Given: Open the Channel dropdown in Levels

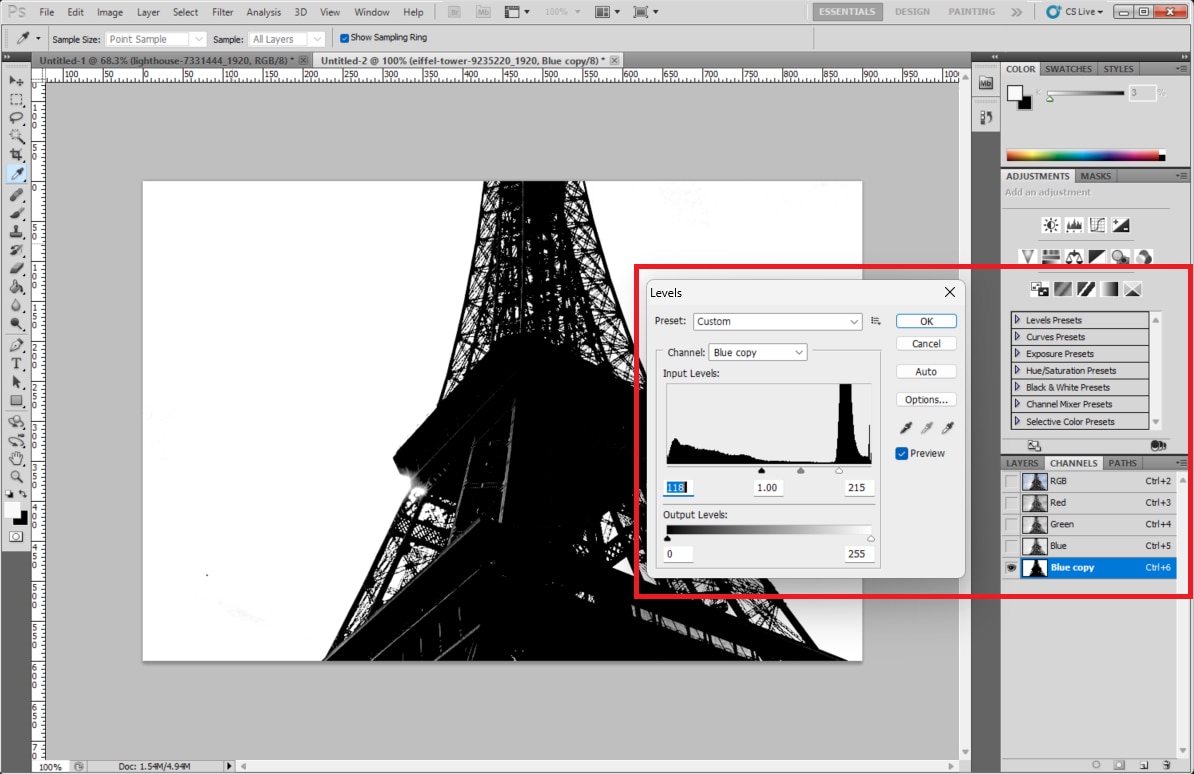Looking at the screenshot, I should [x=758, y=353].
